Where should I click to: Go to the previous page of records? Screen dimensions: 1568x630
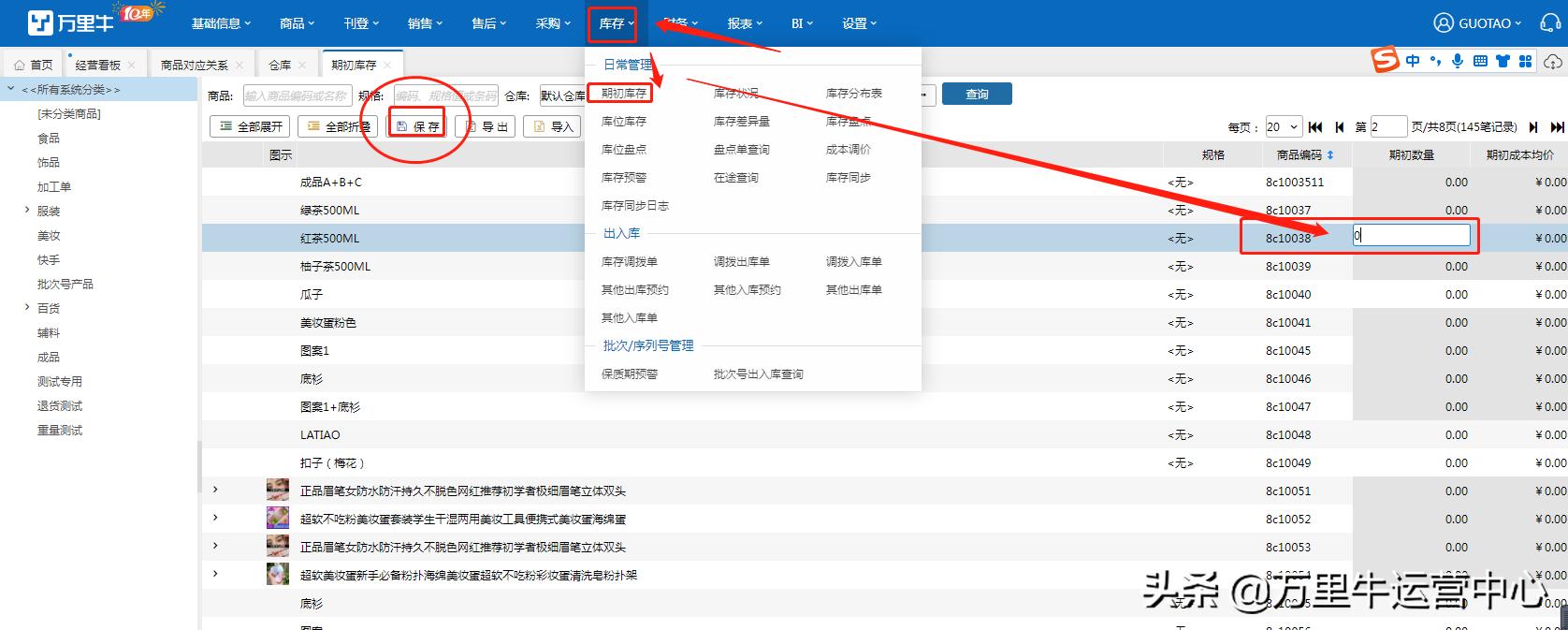coord(1340,127)
